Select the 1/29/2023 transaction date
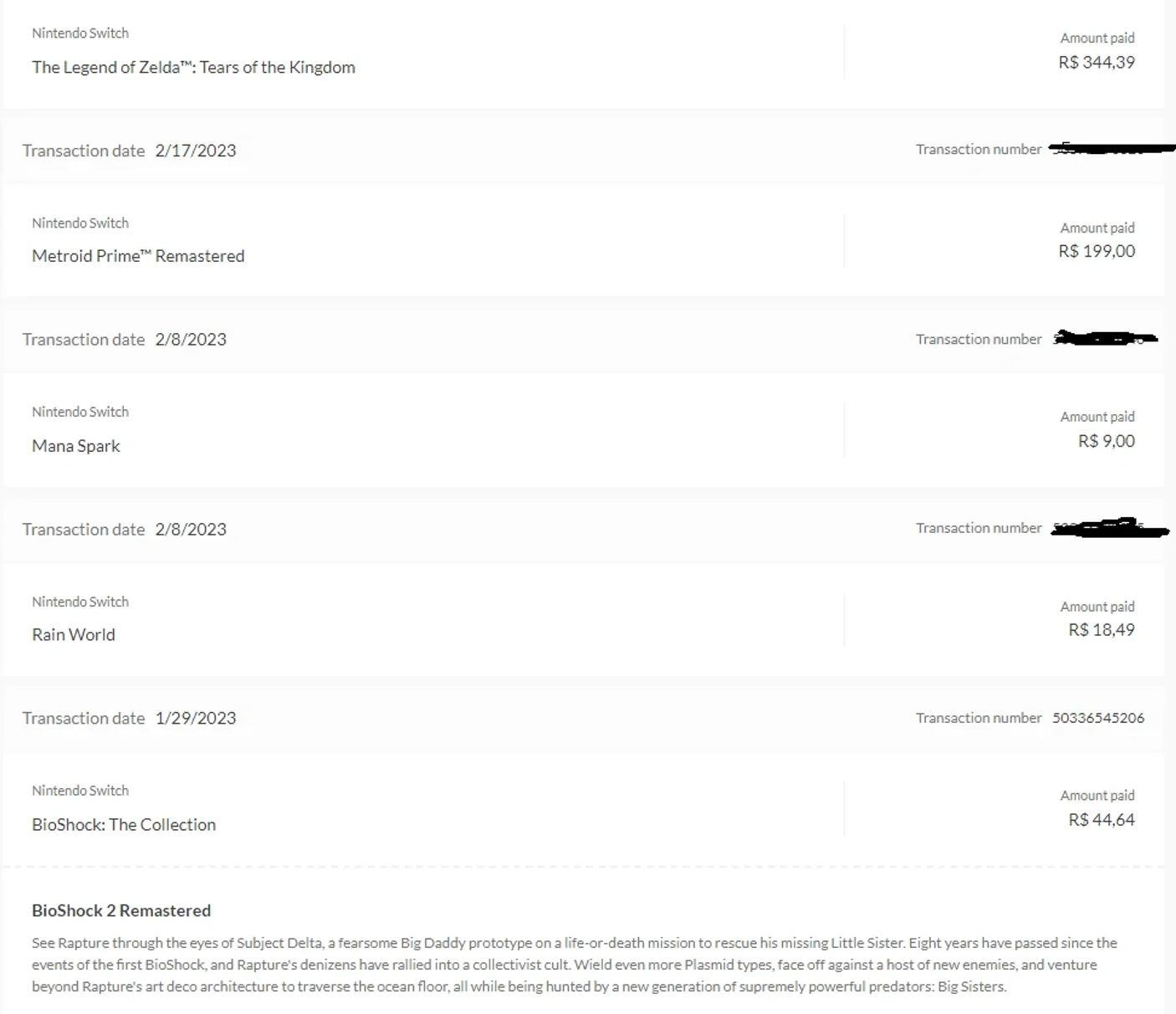The image size is (1176, 1014). [196, 718]
